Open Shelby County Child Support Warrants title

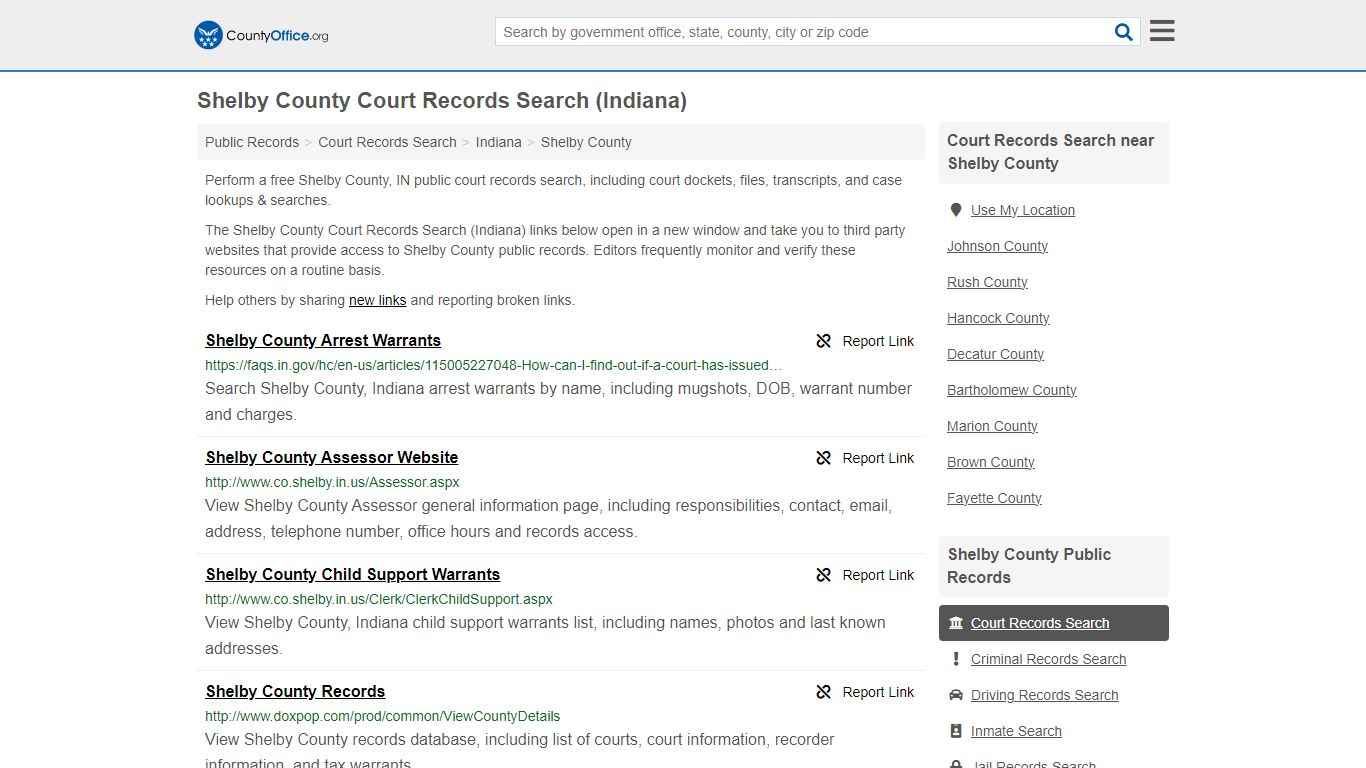[353, 574]
